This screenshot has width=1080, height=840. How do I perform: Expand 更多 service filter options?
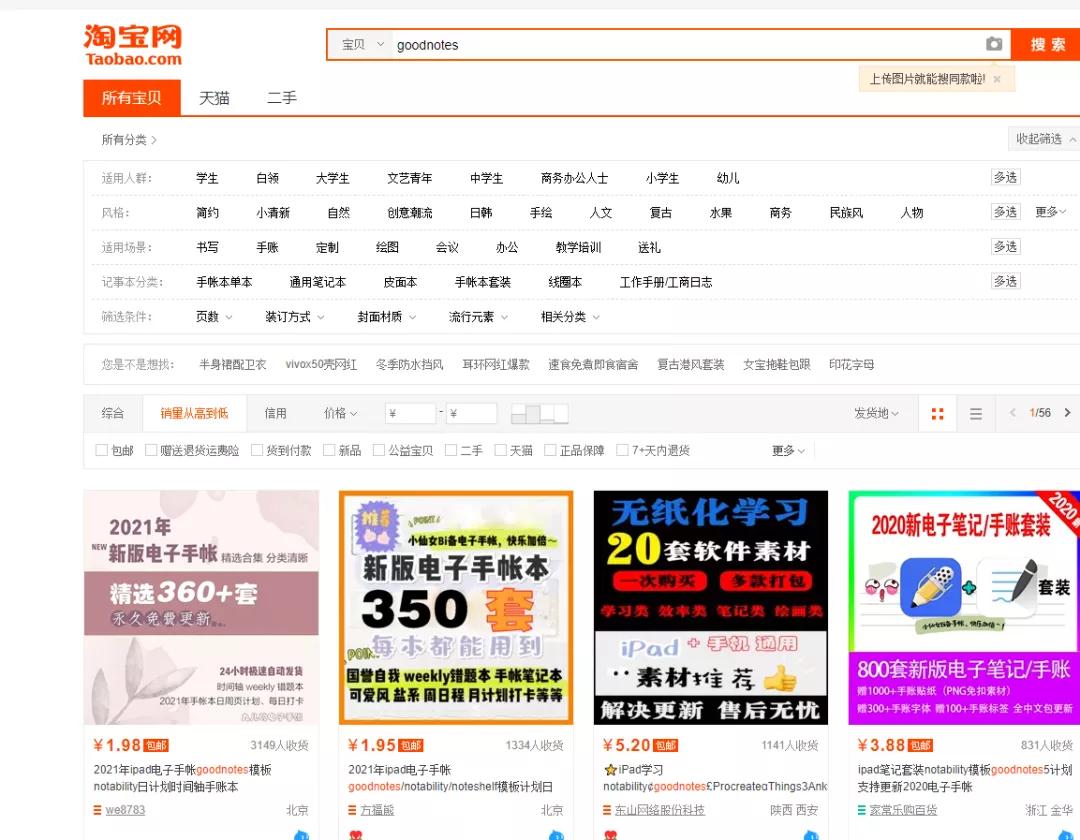[x=788, y=450]
